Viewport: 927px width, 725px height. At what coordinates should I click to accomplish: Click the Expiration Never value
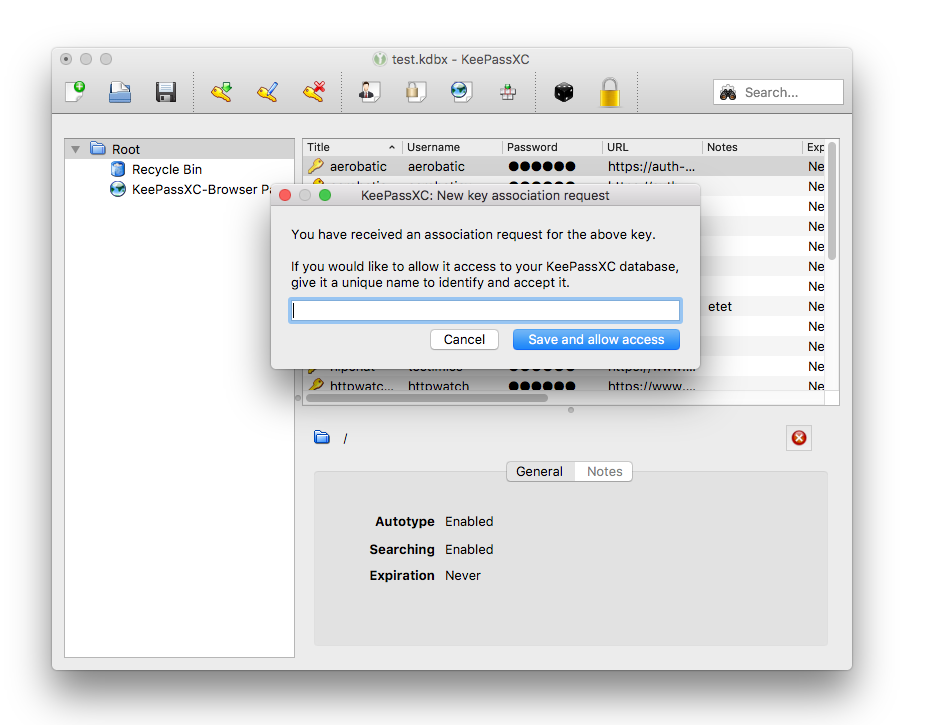pos(463,575)
